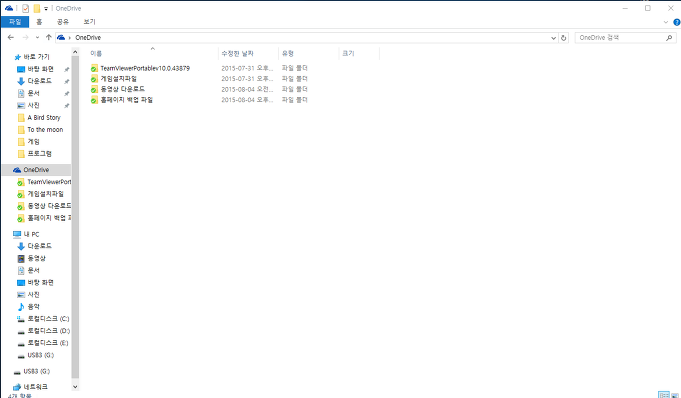This screenshot has width=681, height=398.
Task: Open TeamViewerPort folder in the sidebar tree
Action: [49, 182]
